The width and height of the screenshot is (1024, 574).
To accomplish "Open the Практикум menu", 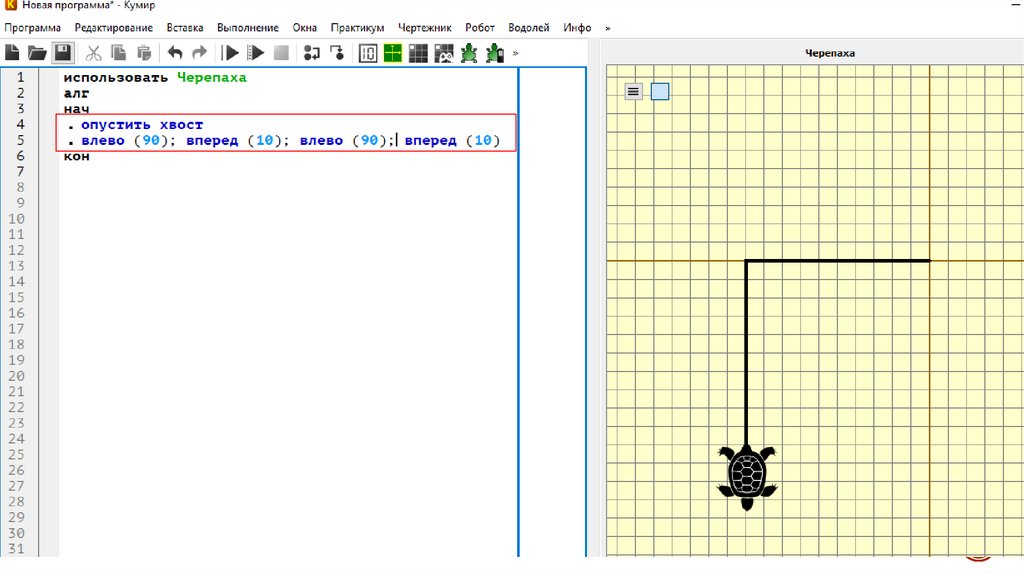I will (x=357, y=28).
